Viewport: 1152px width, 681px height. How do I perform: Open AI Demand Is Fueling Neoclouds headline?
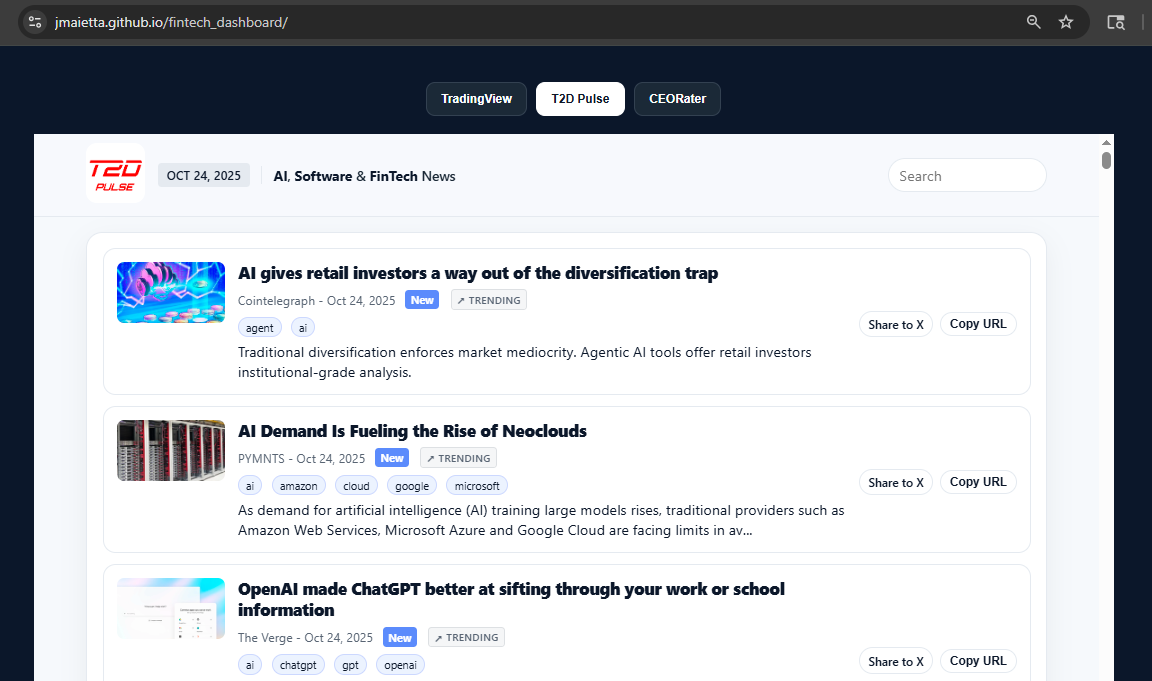pos(412,431)
